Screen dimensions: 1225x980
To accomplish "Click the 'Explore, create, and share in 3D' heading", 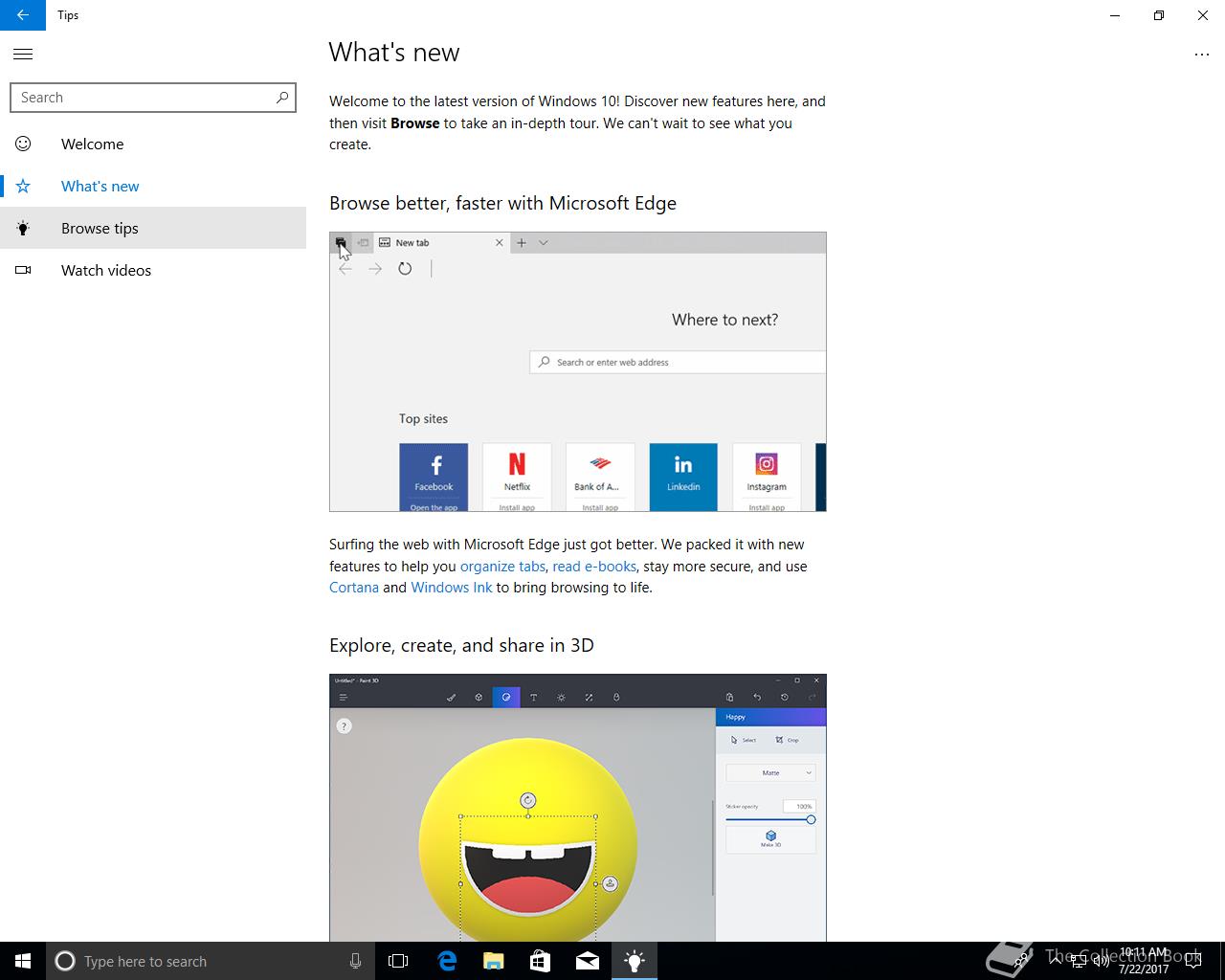I will click(461, 645).
